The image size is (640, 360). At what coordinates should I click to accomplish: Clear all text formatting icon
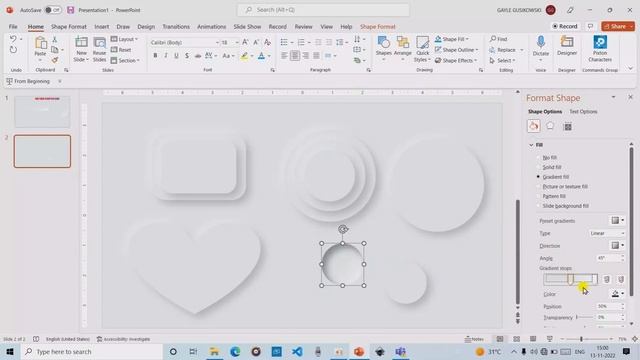click(x=267, y=42)
